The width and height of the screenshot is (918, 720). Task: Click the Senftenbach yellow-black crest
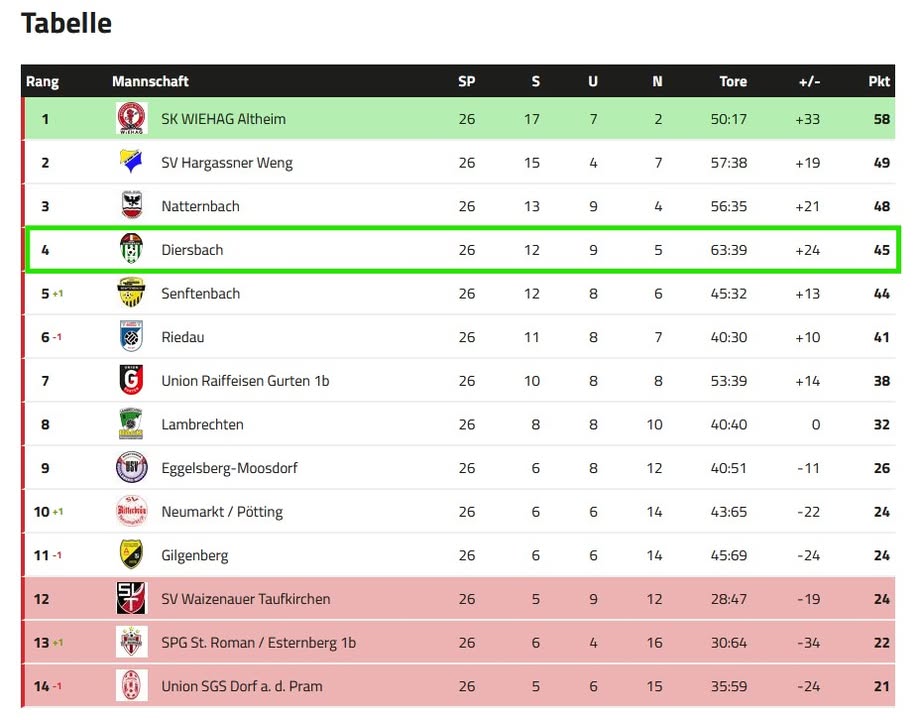pyautogui.click(x=132, y=293)
